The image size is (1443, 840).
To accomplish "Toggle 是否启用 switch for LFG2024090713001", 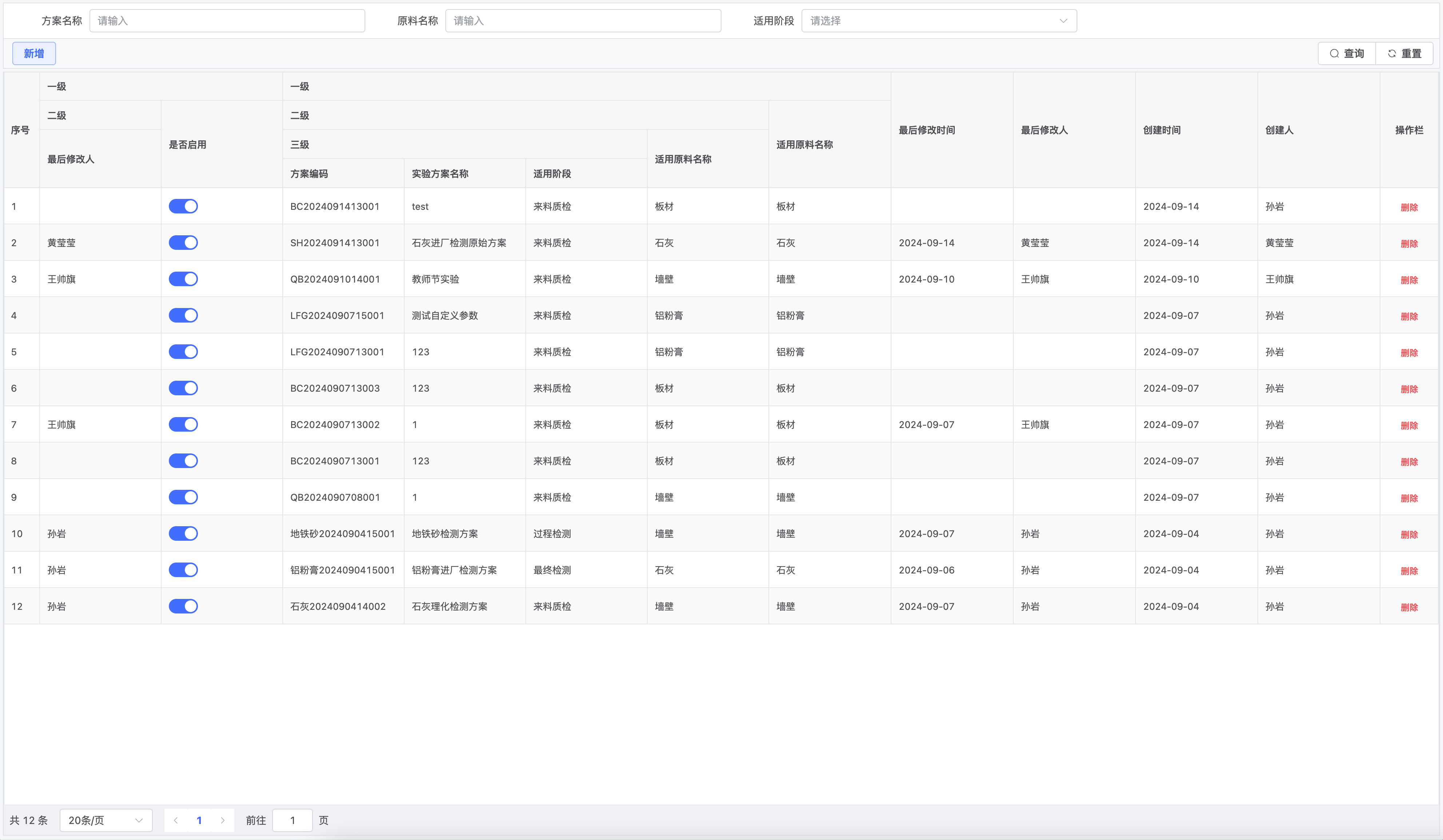I will tap(183, 351).
